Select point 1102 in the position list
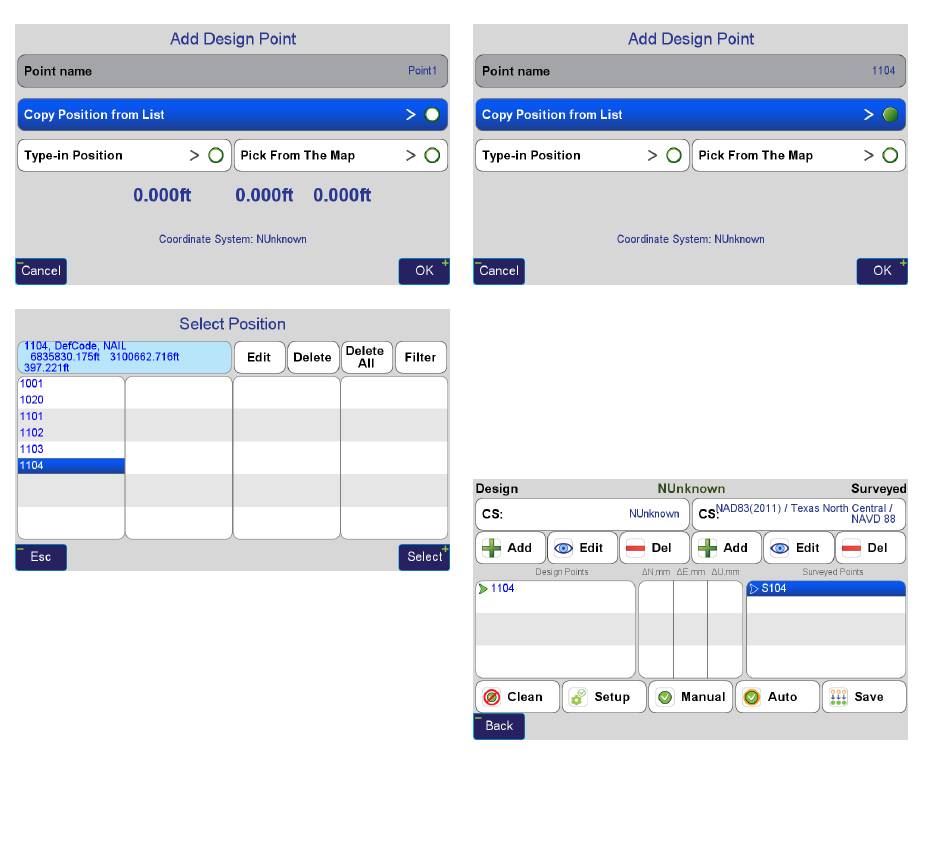The image size is (950, 844). tap(71, 433)
